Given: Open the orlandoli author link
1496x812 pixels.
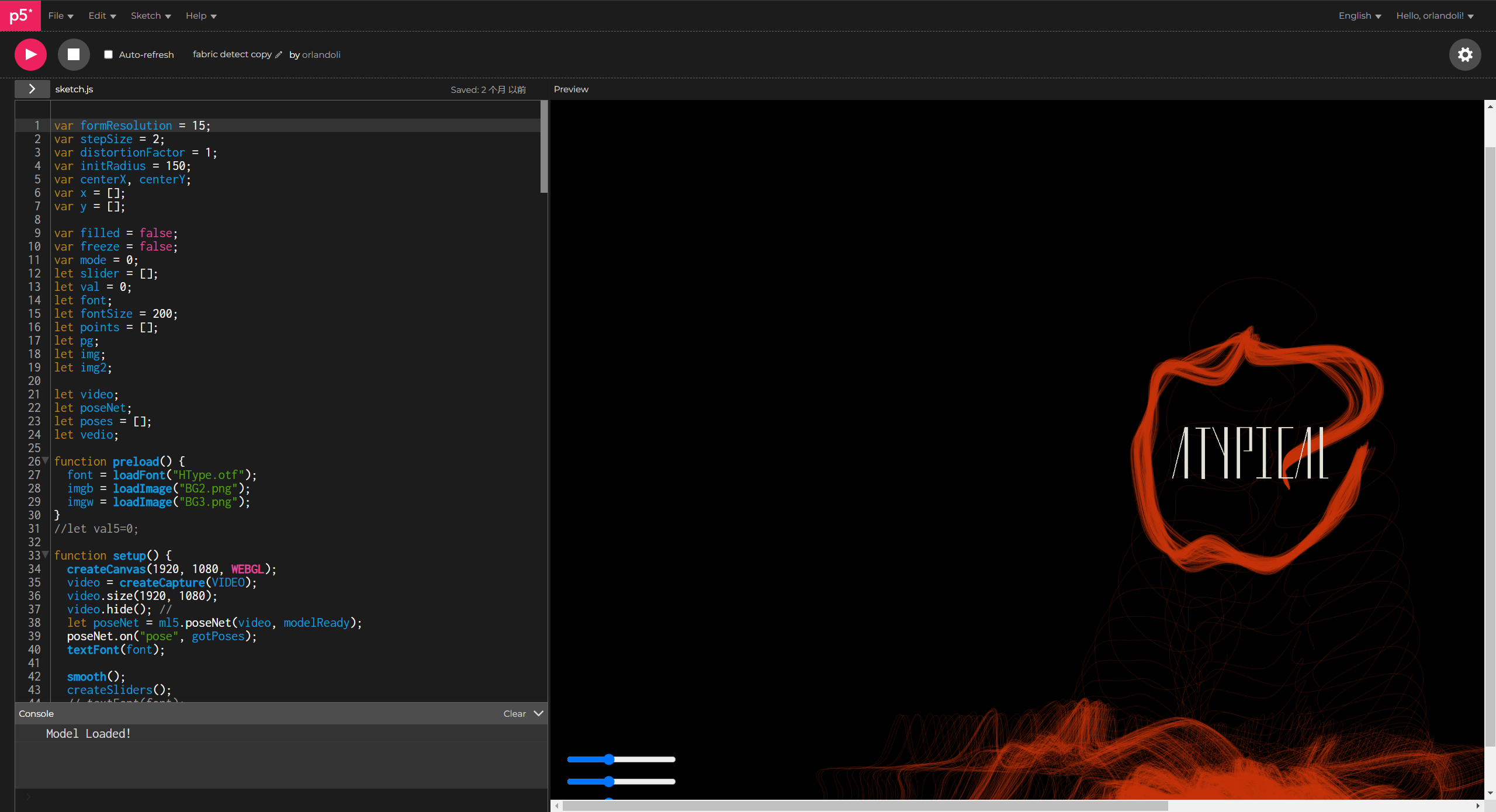Looking at the screenshot, I should (321, 55).
